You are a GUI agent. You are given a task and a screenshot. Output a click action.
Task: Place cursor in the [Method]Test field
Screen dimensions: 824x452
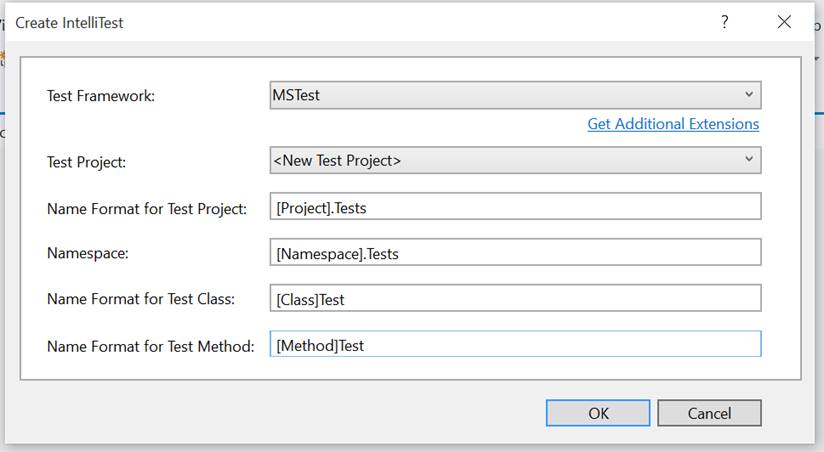[515, 345]
